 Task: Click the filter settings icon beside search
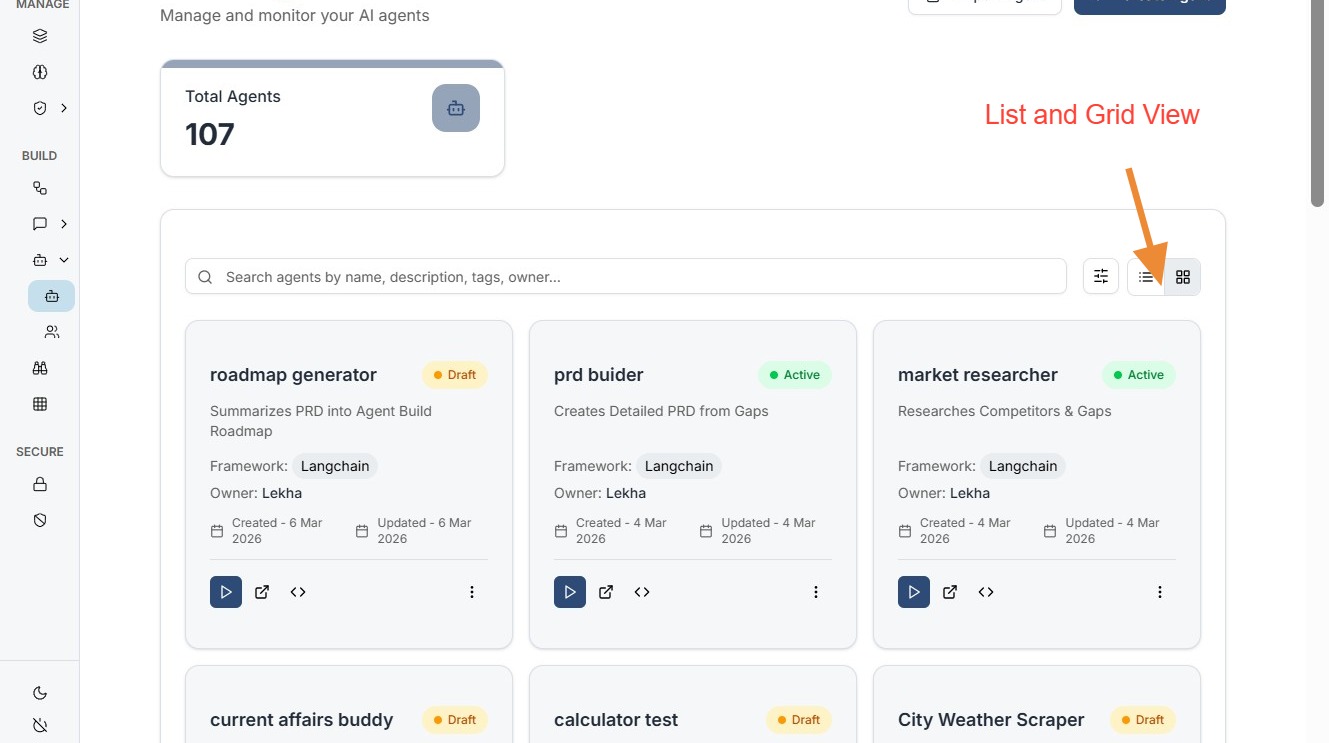coord(1101,277)
